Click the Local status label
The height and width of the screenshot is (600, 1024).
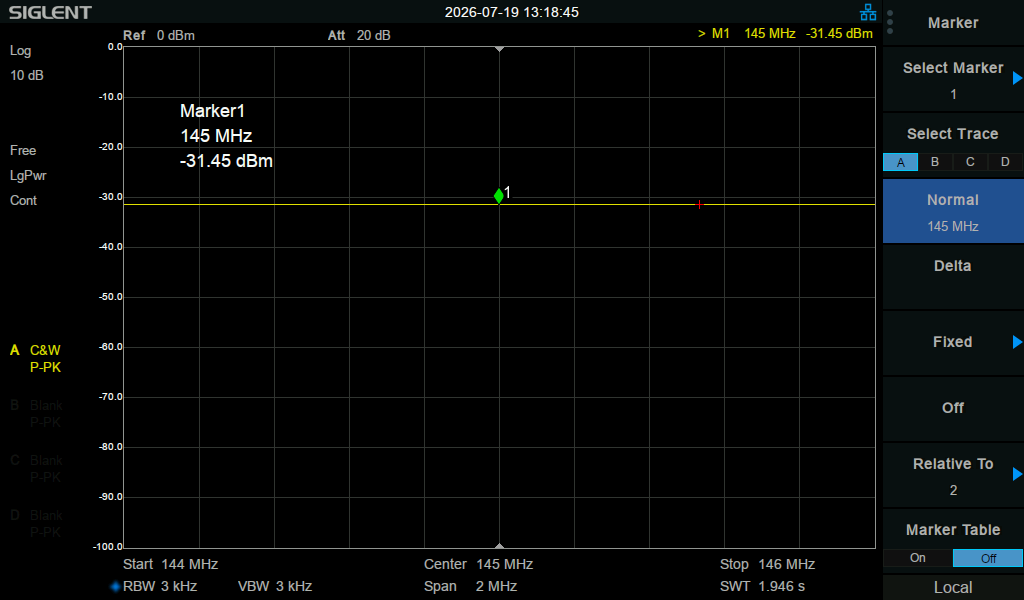(x=953, y=588)
